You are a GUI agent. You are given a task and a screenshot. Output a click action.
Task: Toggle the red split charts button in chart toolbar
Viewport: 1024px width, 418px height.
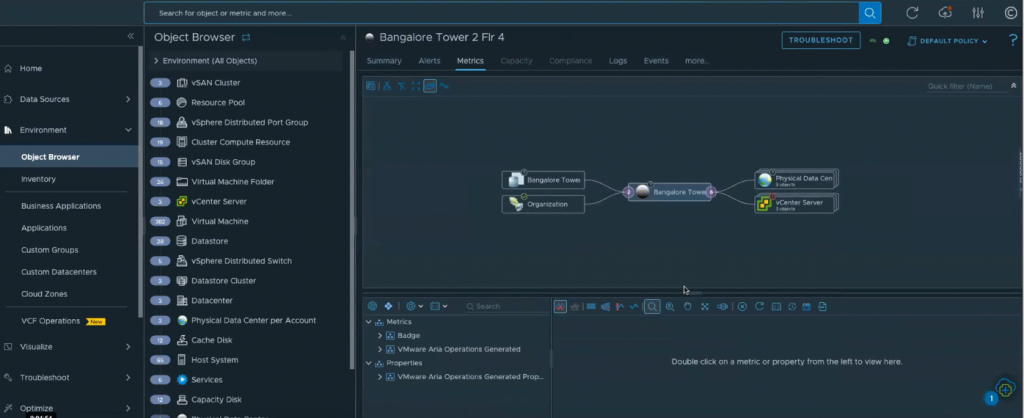point(560,306)
